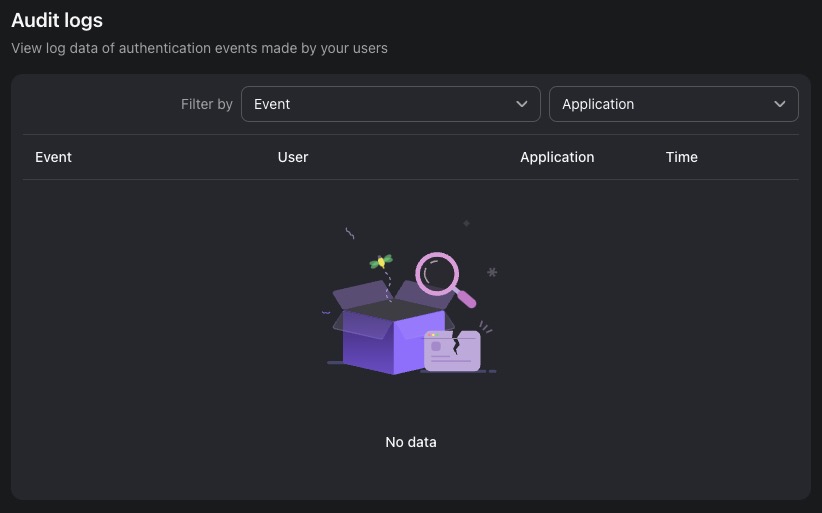
Task: Open the Application filter dropdown
Action: tap(674, 104)
